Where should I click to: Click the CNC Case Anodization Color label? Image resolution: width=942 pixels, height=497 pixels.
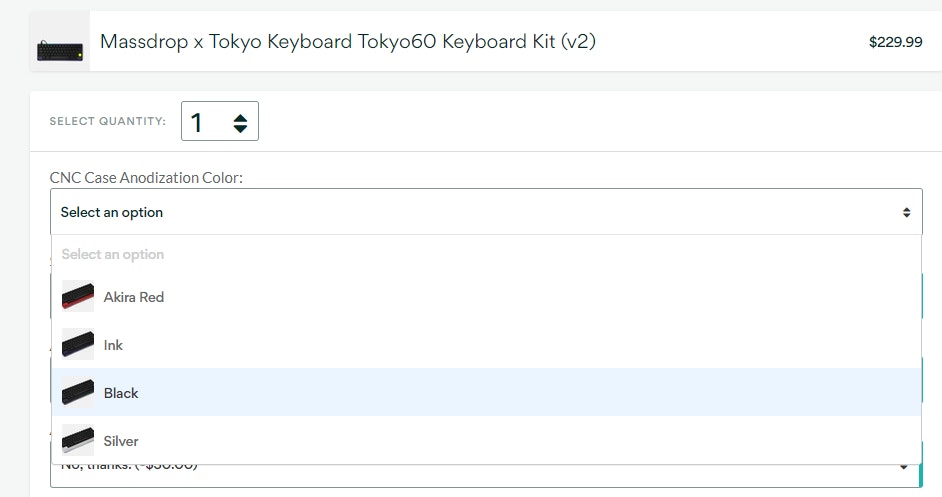146,177
